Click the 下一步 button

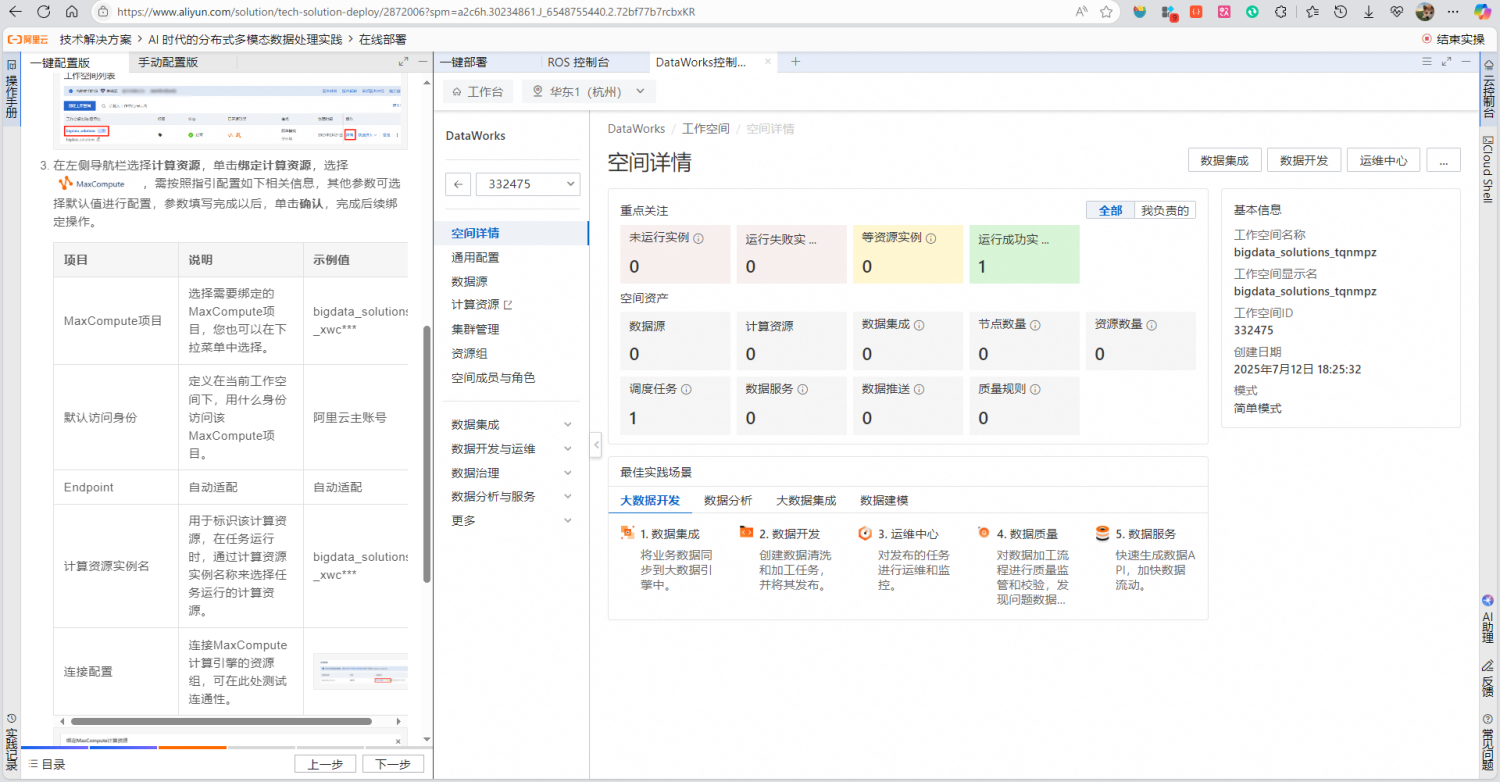point(394,763)
